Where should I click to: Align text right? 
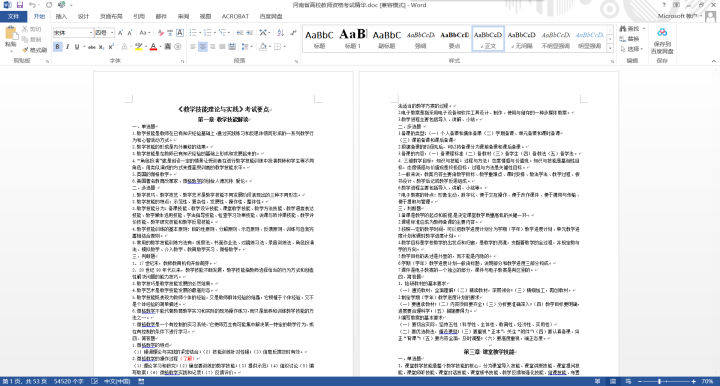[x=213, y=47]
